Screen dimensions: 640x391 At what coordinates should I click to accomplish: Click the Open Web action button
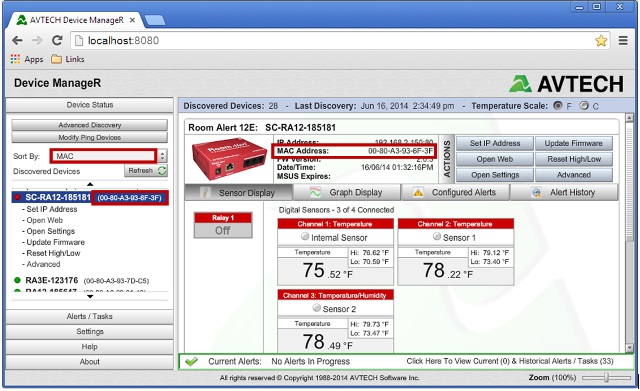pyautogui.click(x=495, y=159)
